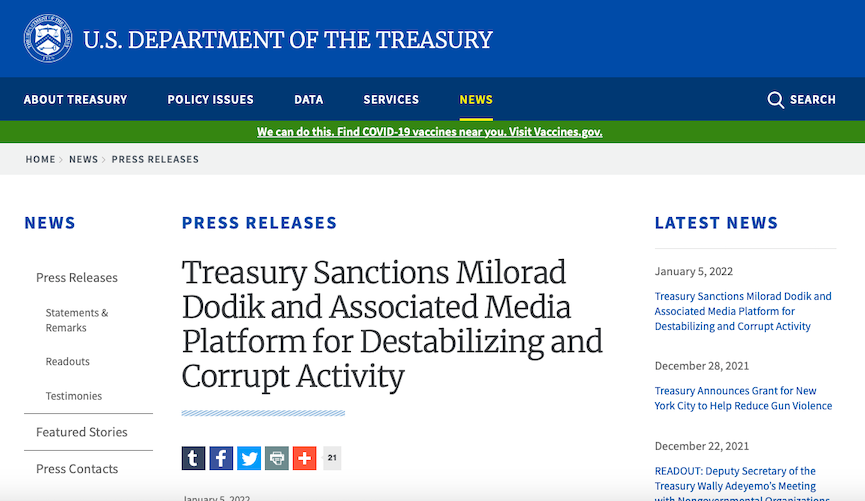The height and width of the screenshot is (501, 865).
Task: Open the Policy Issues menu
Action: click(211, 100)
